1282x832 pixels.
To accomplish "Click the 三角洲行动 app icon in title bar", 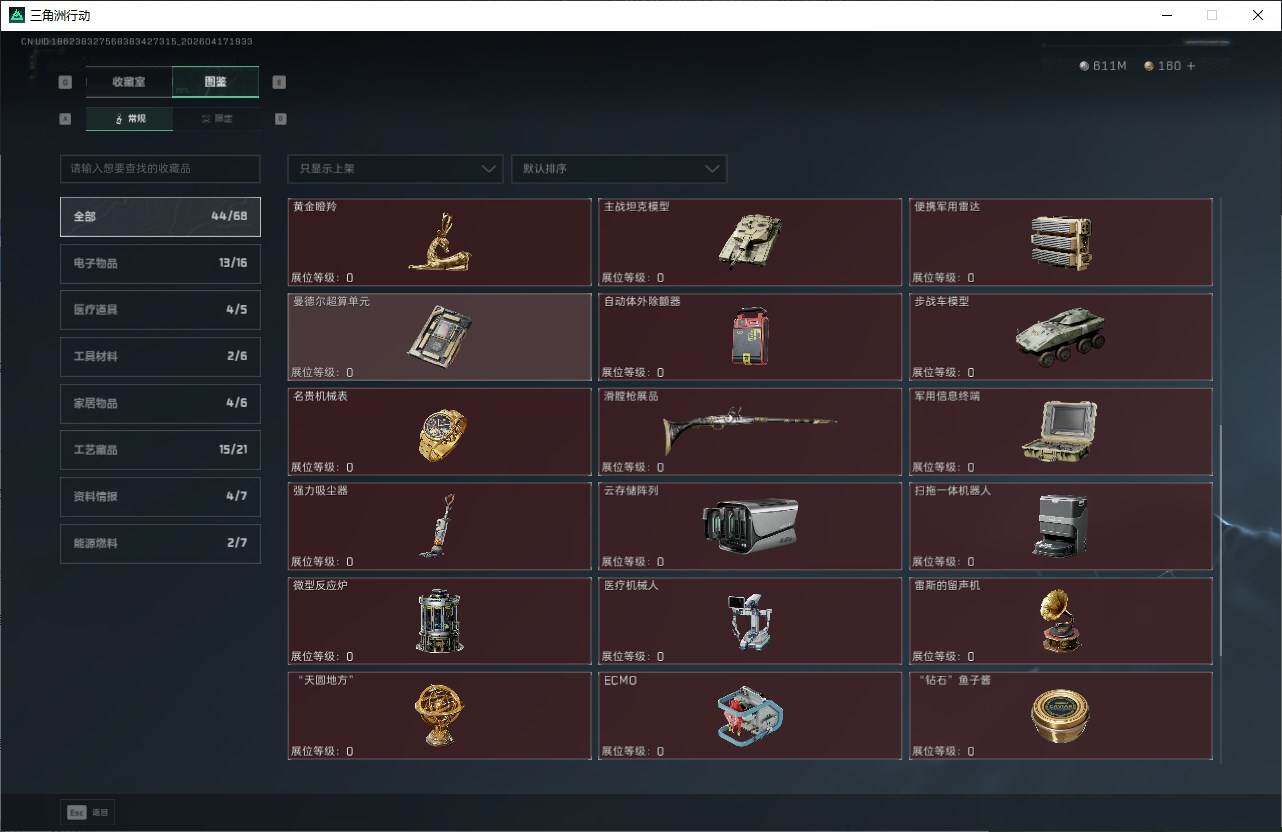I will point(16,15).
